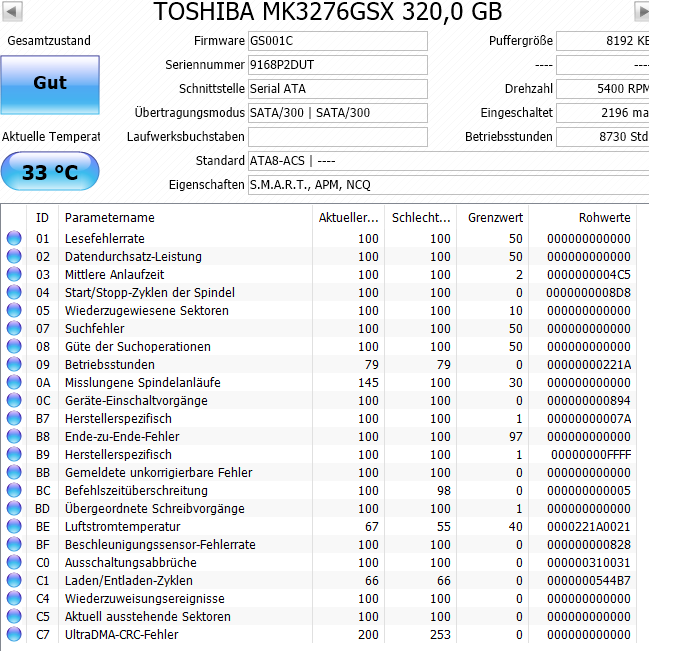This screenshot has width=684, height=651.
Task: Click status icon of Lesefehlerrate row
Action: click(x=14, y=238)
